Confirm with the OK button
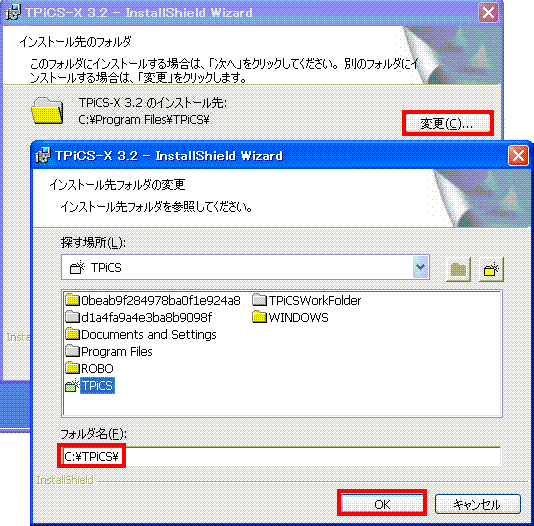534x526 pixels. click(382, 504)
